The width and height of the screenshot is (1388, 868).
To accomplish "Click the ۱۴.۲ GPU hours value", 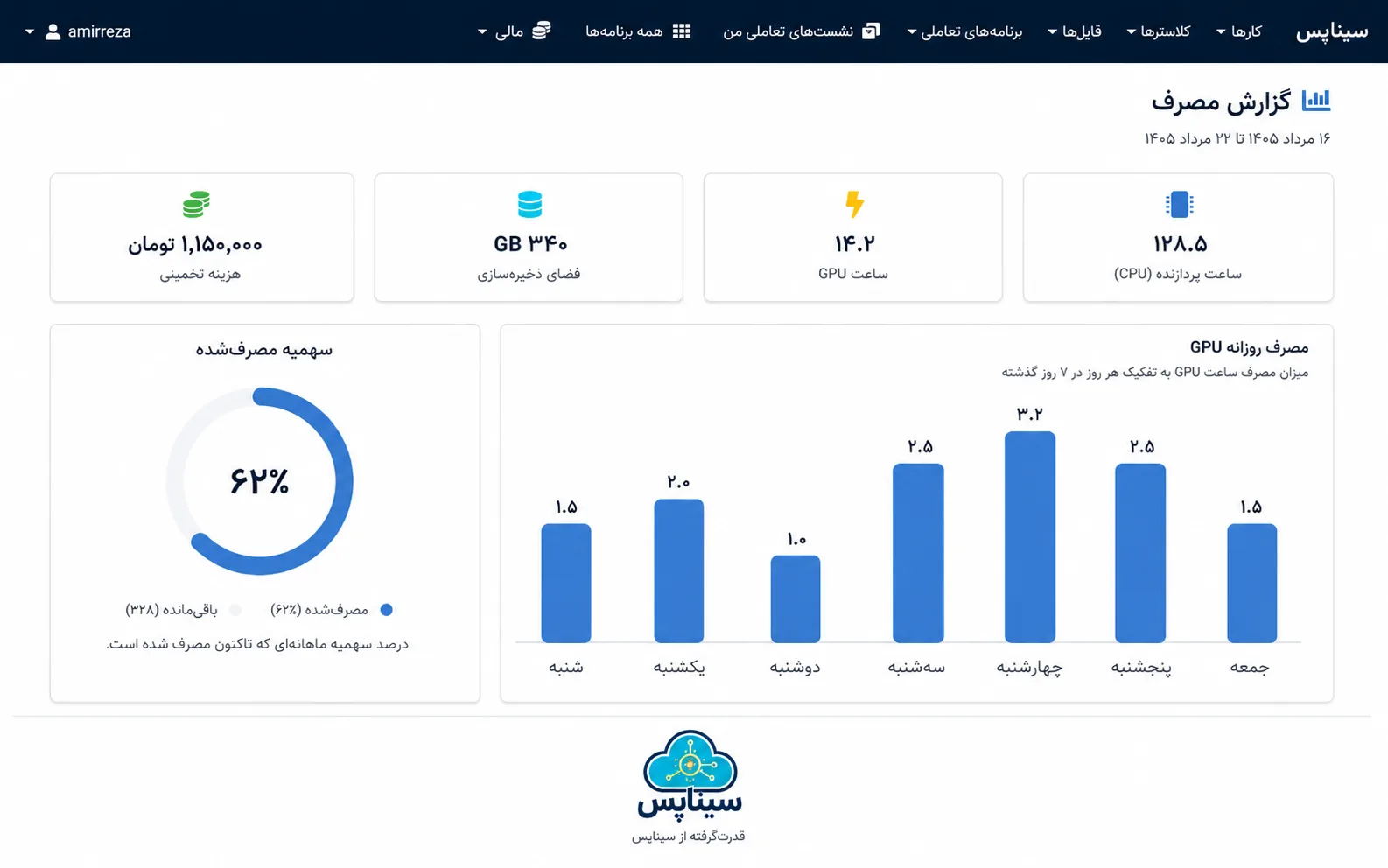I will [854, 243].
